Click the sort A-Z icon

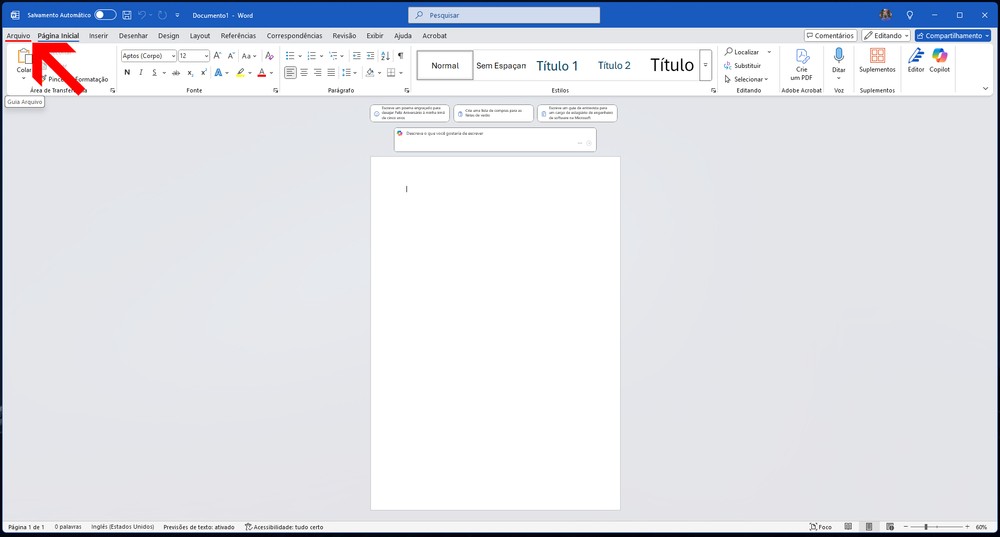coord(384,56)
